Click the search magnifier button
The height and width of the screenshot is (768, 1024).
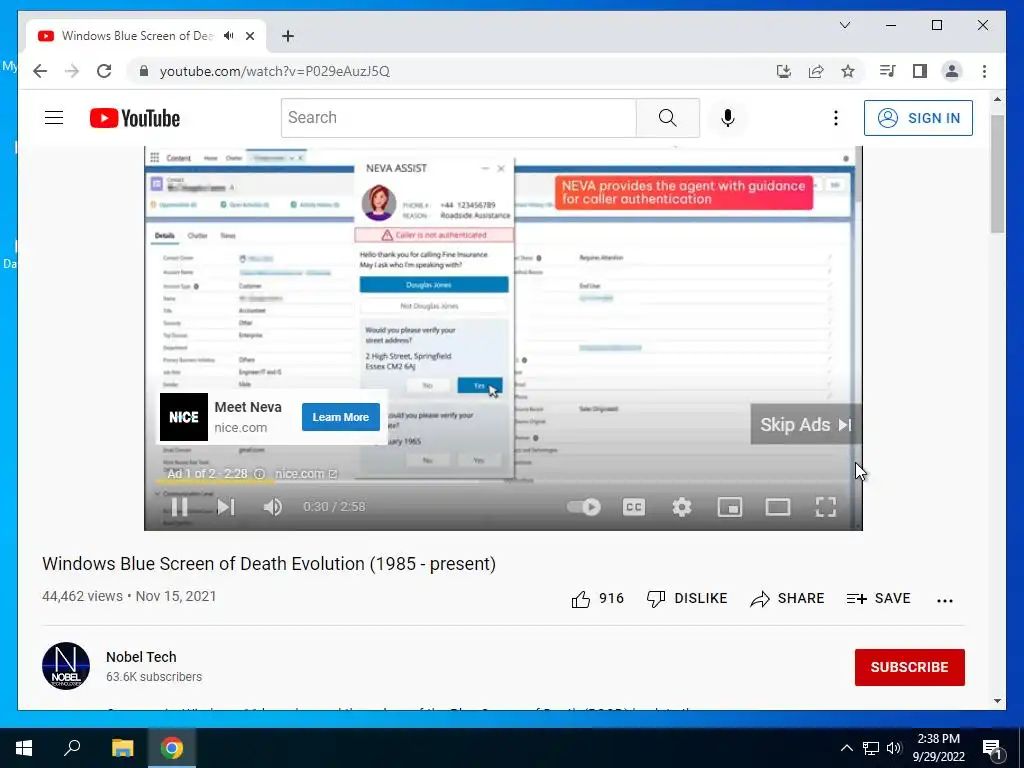click(667, 118)
